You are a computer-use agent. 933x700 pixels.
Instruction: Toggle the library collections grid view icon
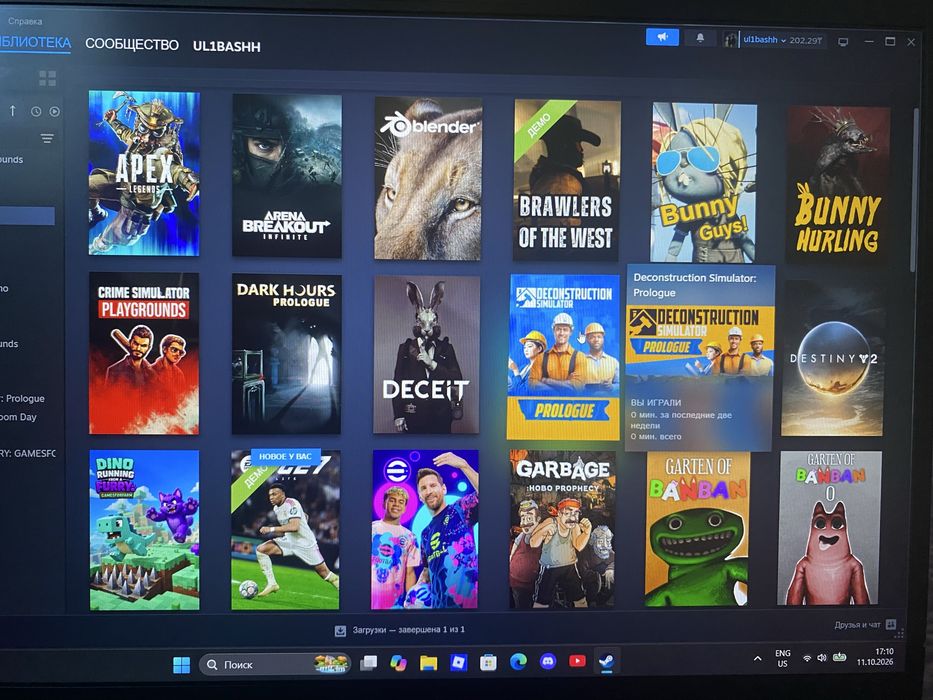47,78
